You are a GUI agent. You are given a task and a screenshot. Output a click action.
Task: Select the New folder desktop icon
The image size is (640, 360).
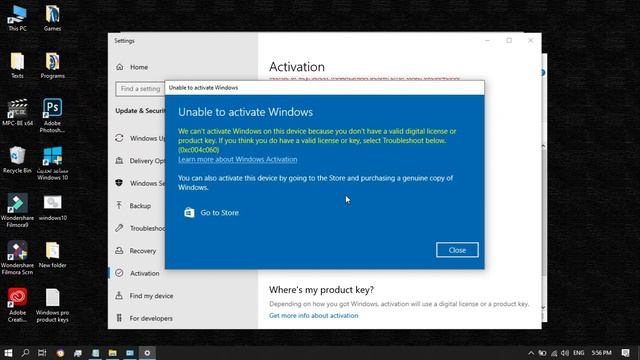click(52, 255)
